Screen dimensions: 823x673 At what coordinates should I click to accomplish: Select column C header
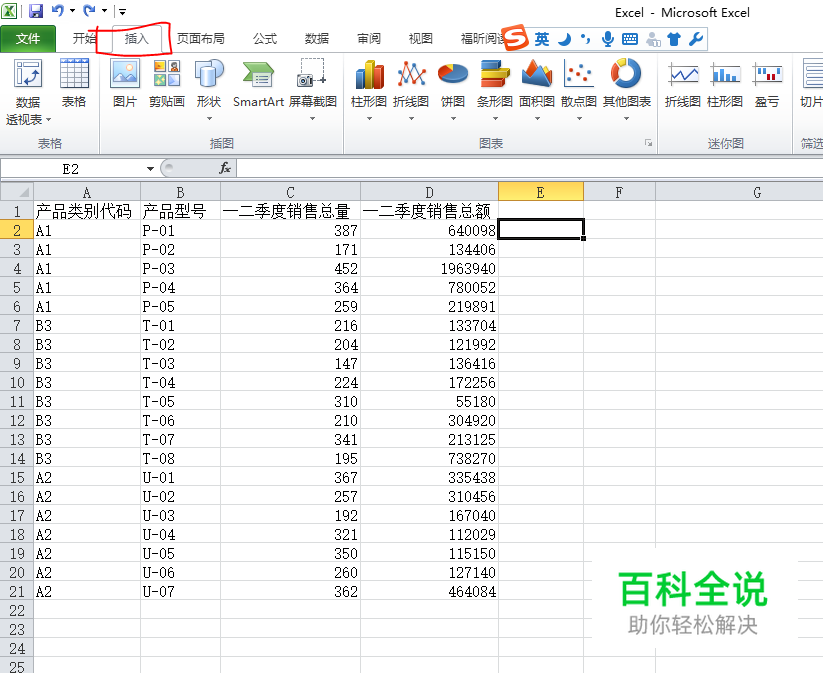(x=290, y=192)
